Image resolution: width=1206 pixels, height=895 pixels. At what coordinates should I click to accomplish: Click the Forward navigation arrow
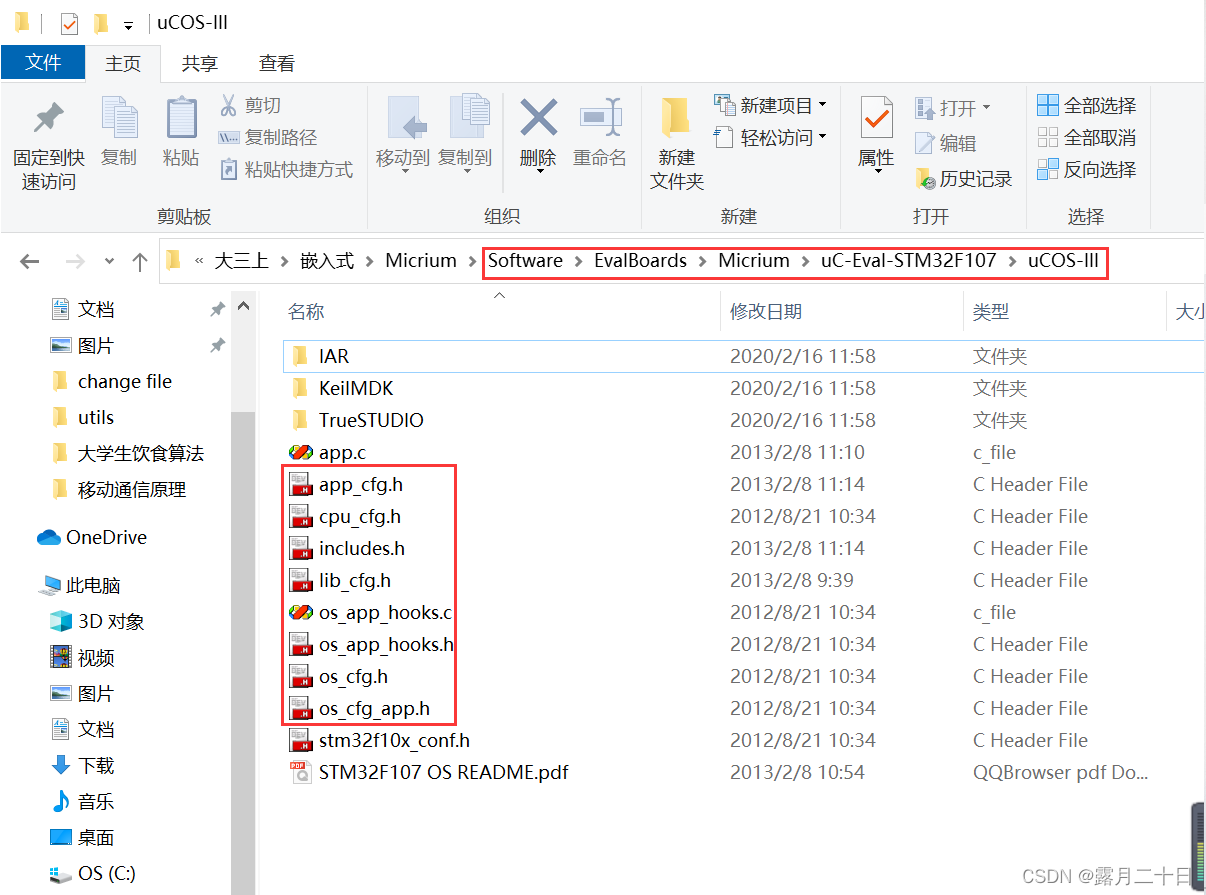click(x=75, y=261)
